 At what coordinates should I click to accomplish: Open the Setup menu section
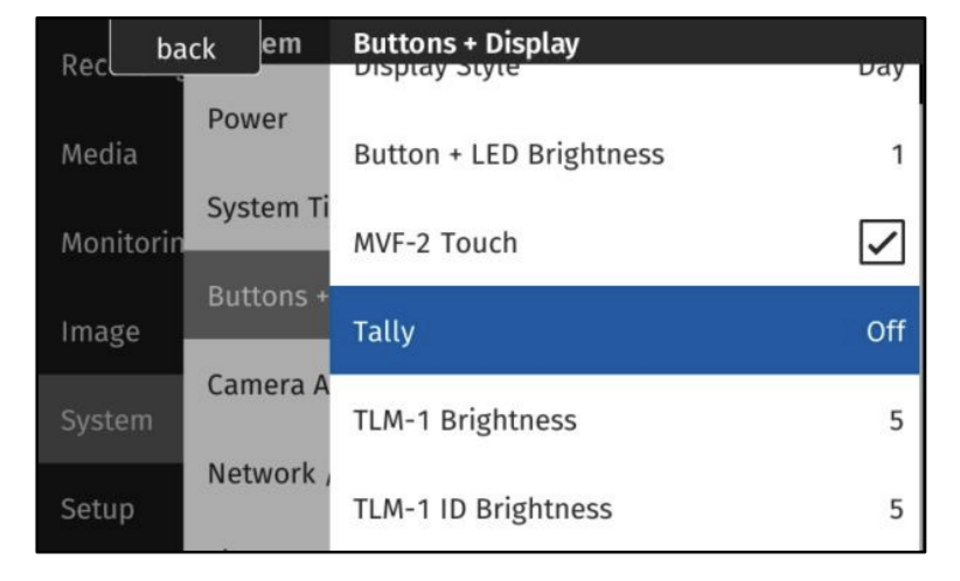coord(98,509)
